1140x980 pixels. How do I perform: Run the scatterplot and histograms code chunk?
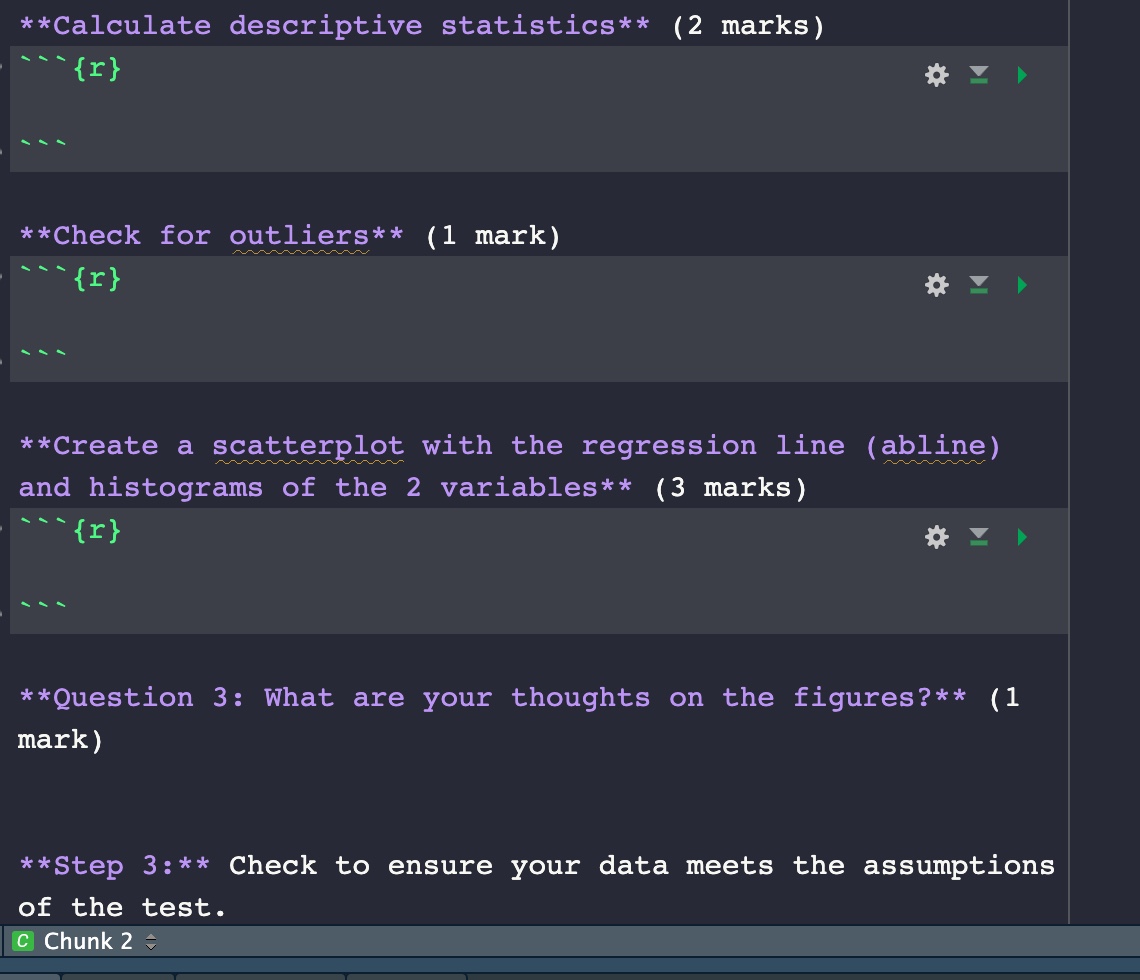(x=1021, y=537)
